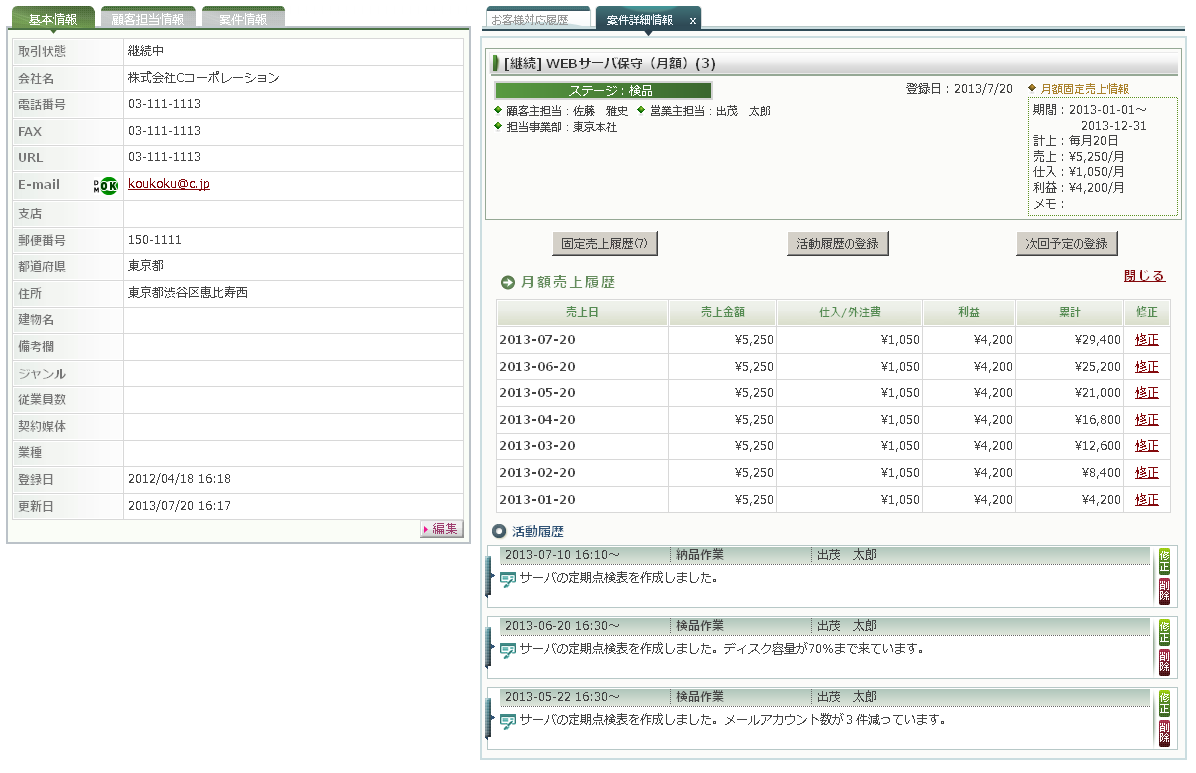1196x773 pixels.
Task: Collapse monthly sales history via 閉じる link
Action: [x=1144, y=276]
